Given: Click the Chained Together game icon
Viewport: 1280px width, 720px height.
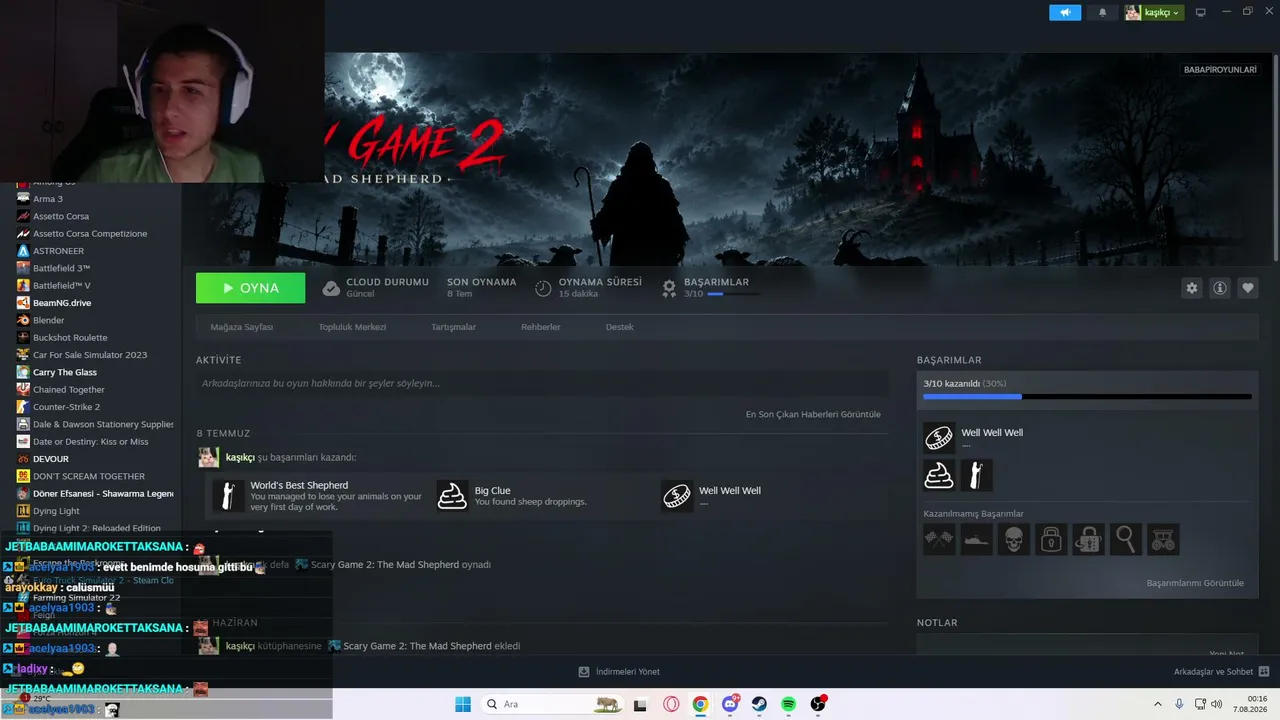Looking at the screenshot, I should [23, 389].
